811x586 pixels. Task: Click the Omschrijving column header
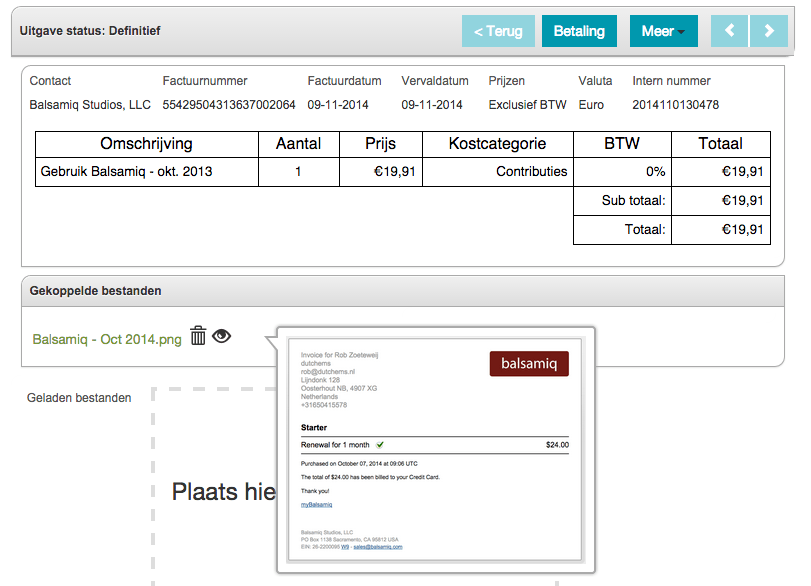click(147, 144)
